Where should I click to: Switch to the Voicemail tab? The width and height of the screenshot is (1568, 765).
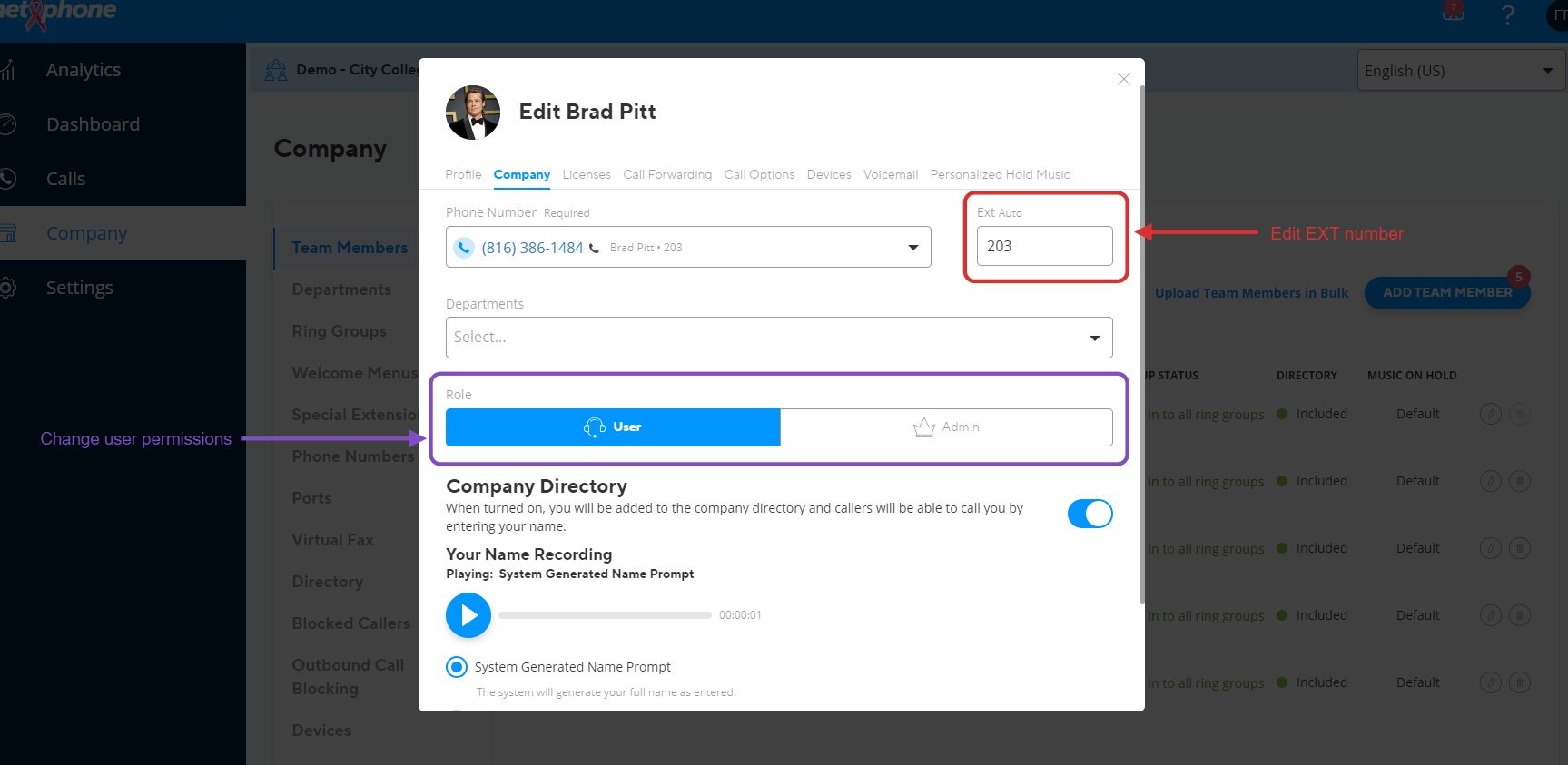pos(891,174)
